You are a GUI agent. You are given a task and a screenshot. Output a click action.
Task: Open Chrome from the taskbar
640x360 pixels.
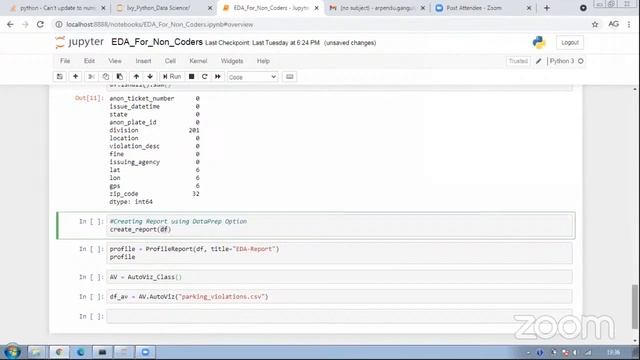tap(59, 352)
